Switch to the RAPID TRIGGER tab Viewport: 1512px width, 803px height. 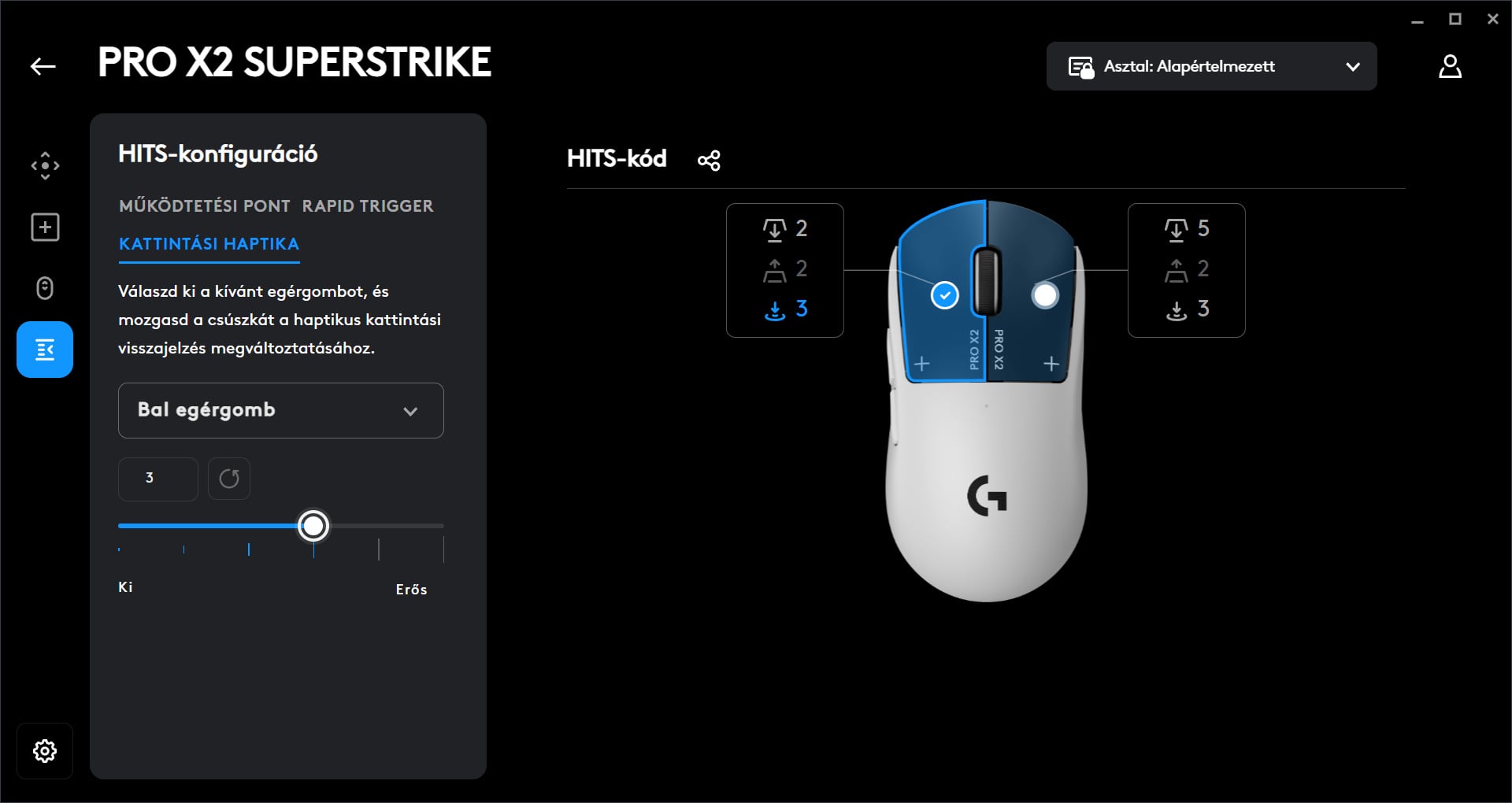click(368, 206)
